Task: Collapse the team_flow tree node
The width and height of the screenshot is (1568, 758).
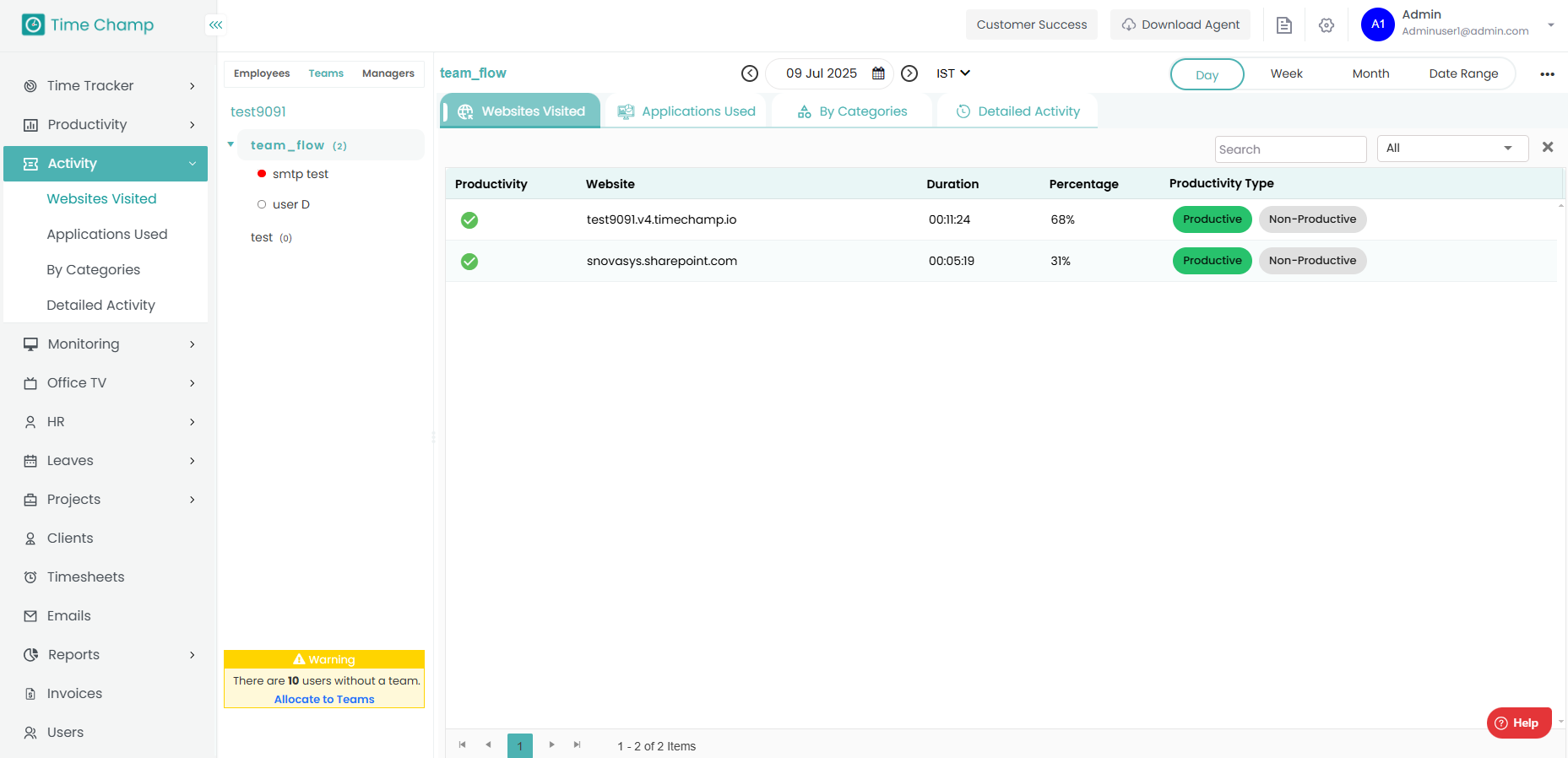Action: point(231,145)
